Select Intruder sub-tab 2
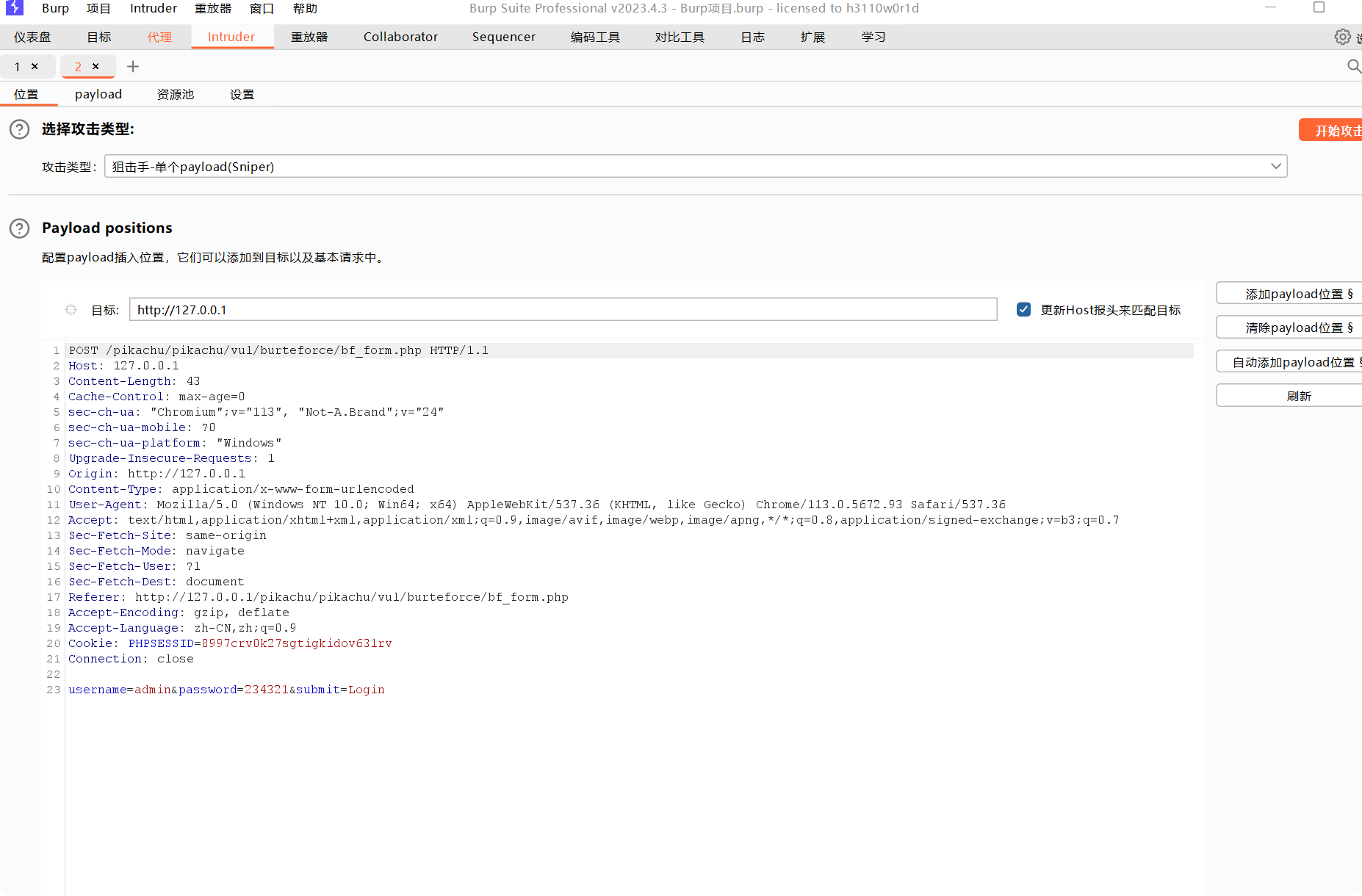1362x896 pixels. (x=79, y=66)
